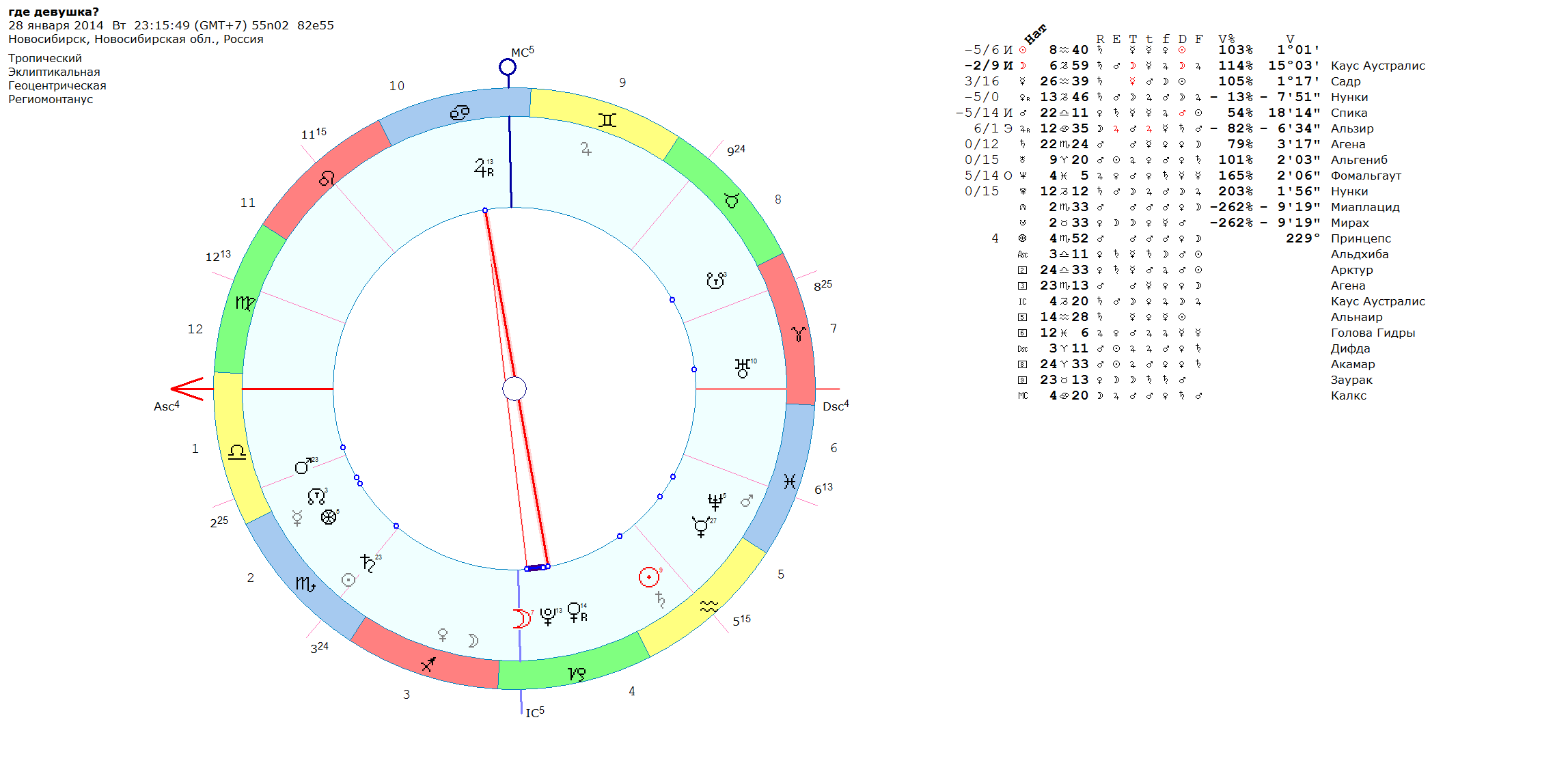
Task: Select the Neptune symbol in Pisces
Action: tap(715, 503)
